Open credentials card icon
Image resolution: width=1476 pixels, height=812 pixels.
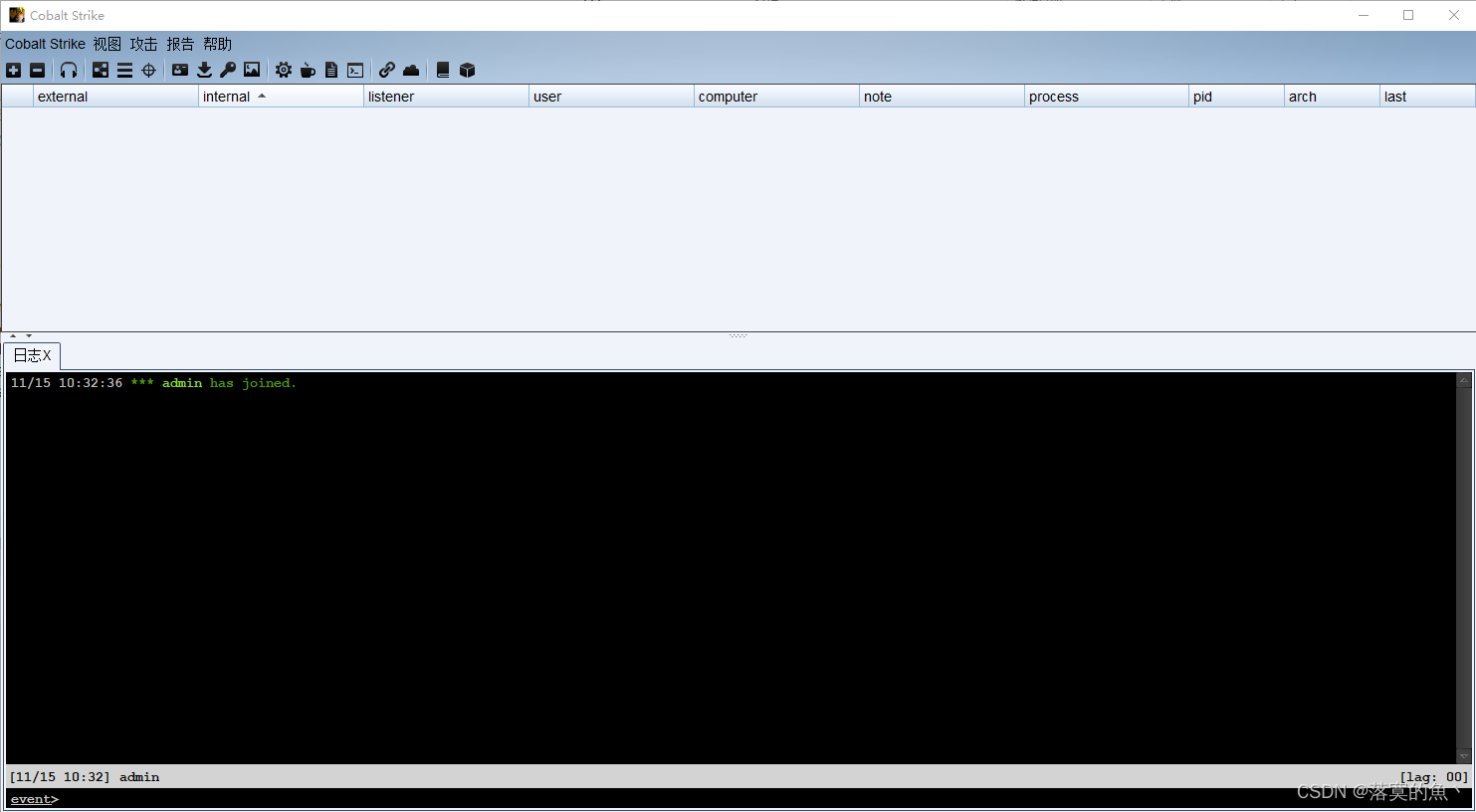(x=180, y=70)
